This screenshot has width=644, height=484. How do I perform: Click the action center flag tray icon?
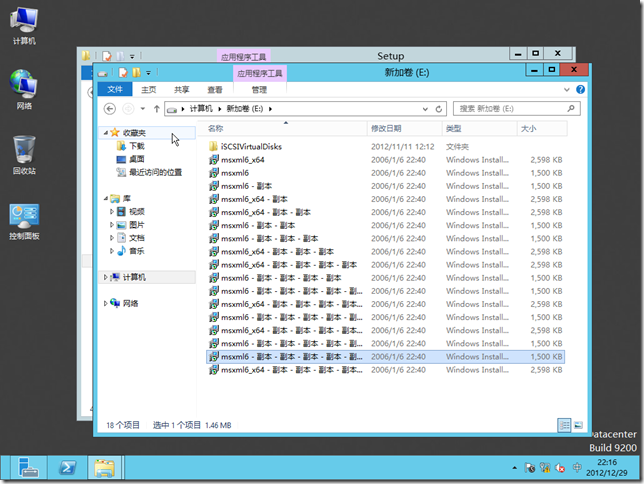tap(530, 468)
